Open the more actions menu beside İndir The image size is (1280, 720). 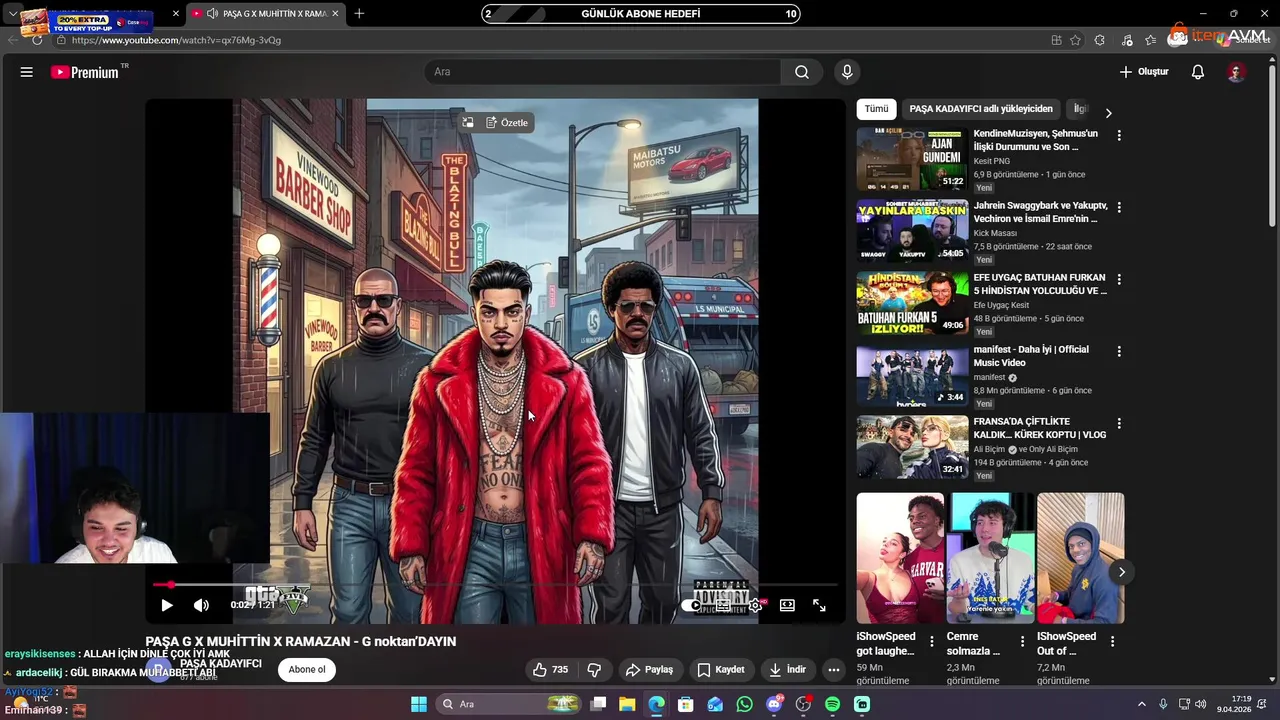coord(833,670)
